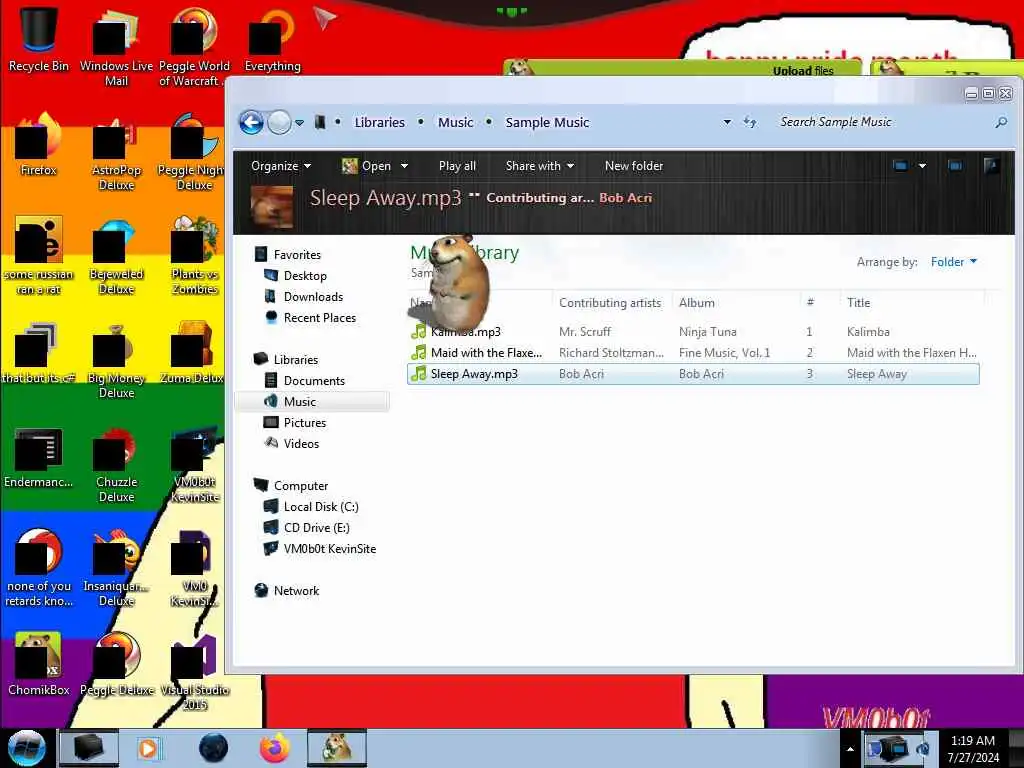Expand the Open button dropdown arrow

[x=404, y=166]
